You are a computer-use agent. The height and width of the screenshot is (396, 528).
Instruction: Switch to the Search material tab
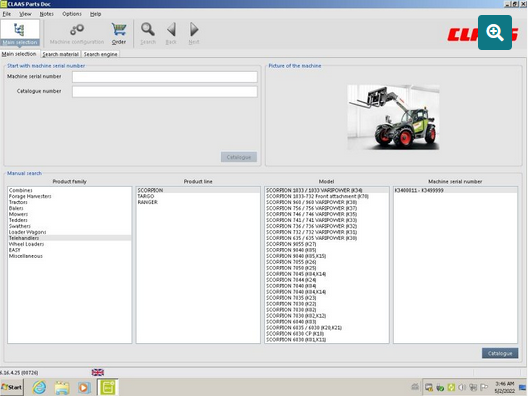[x=60, y=54]
